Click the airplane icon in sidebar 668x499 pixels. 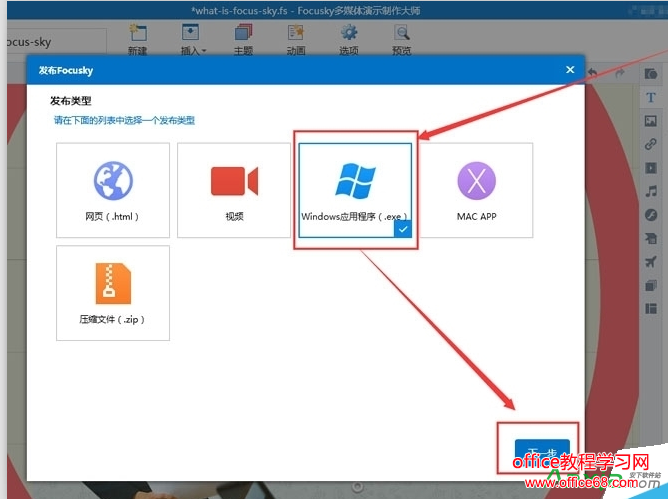pos(651,262)
